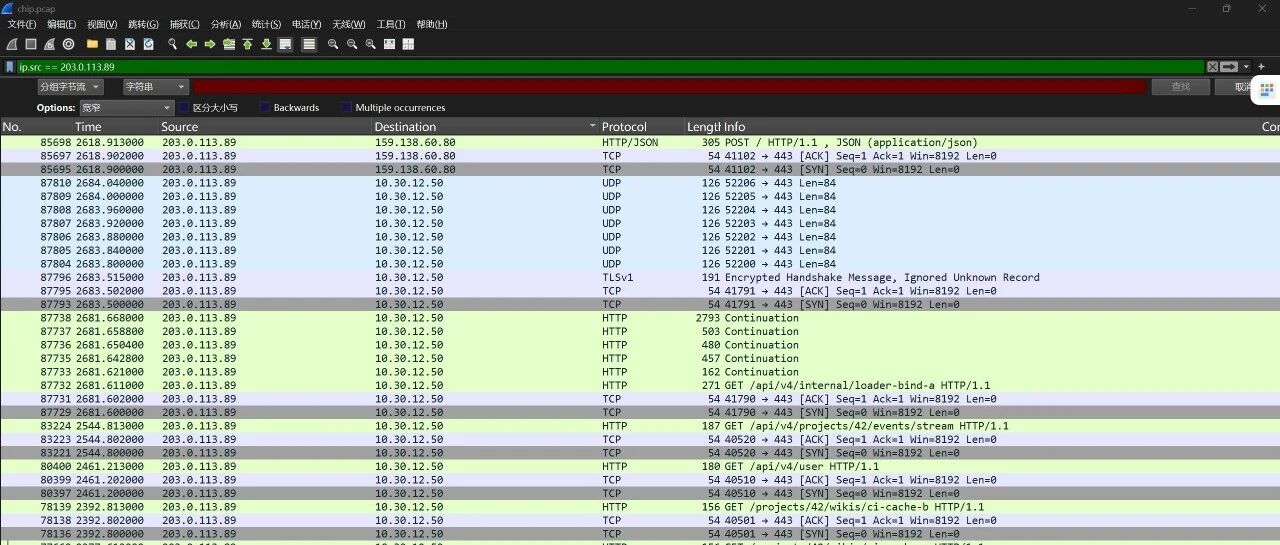Screen dimensions: 1280x545
Task: Close this capture file icon
Action: coord(130,44)
